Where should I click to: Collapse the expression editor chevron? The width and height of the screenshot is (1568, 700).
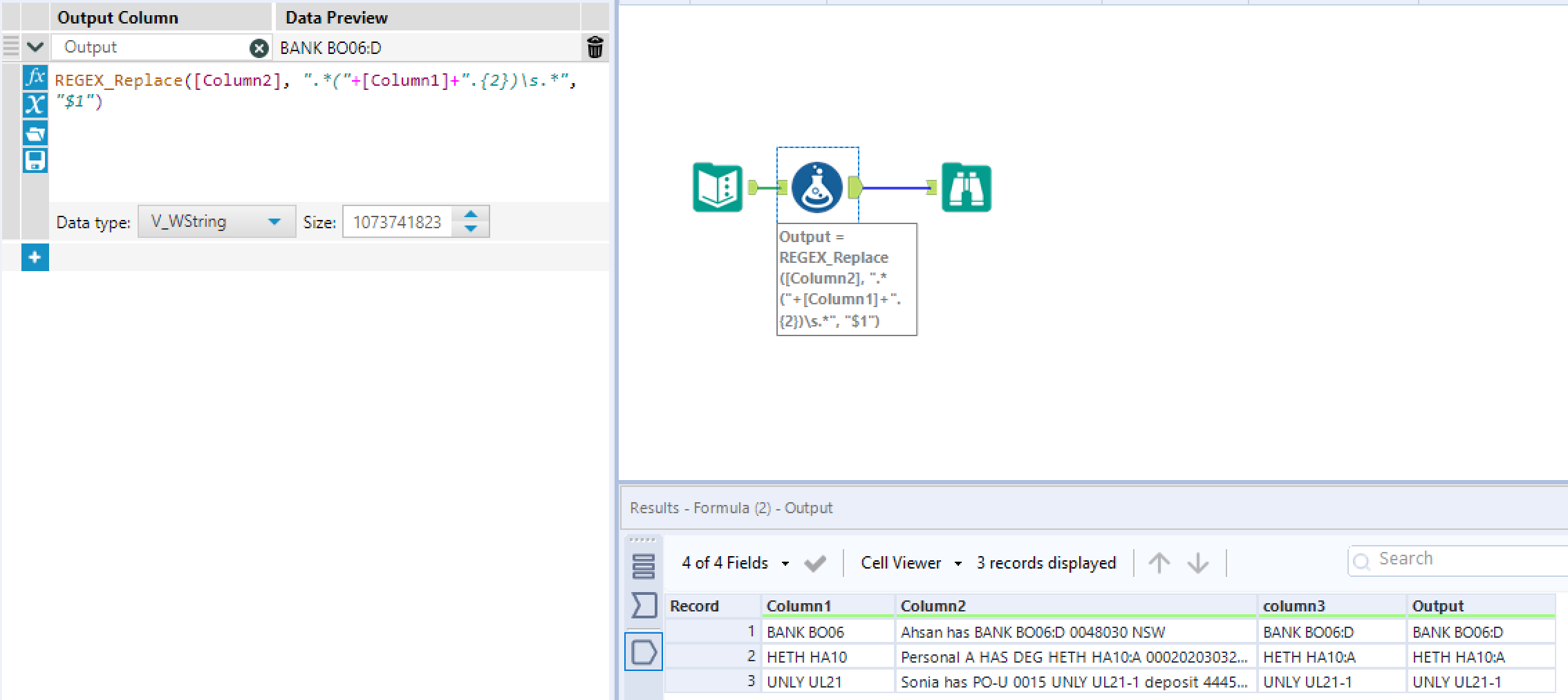(x=35, y=47)
